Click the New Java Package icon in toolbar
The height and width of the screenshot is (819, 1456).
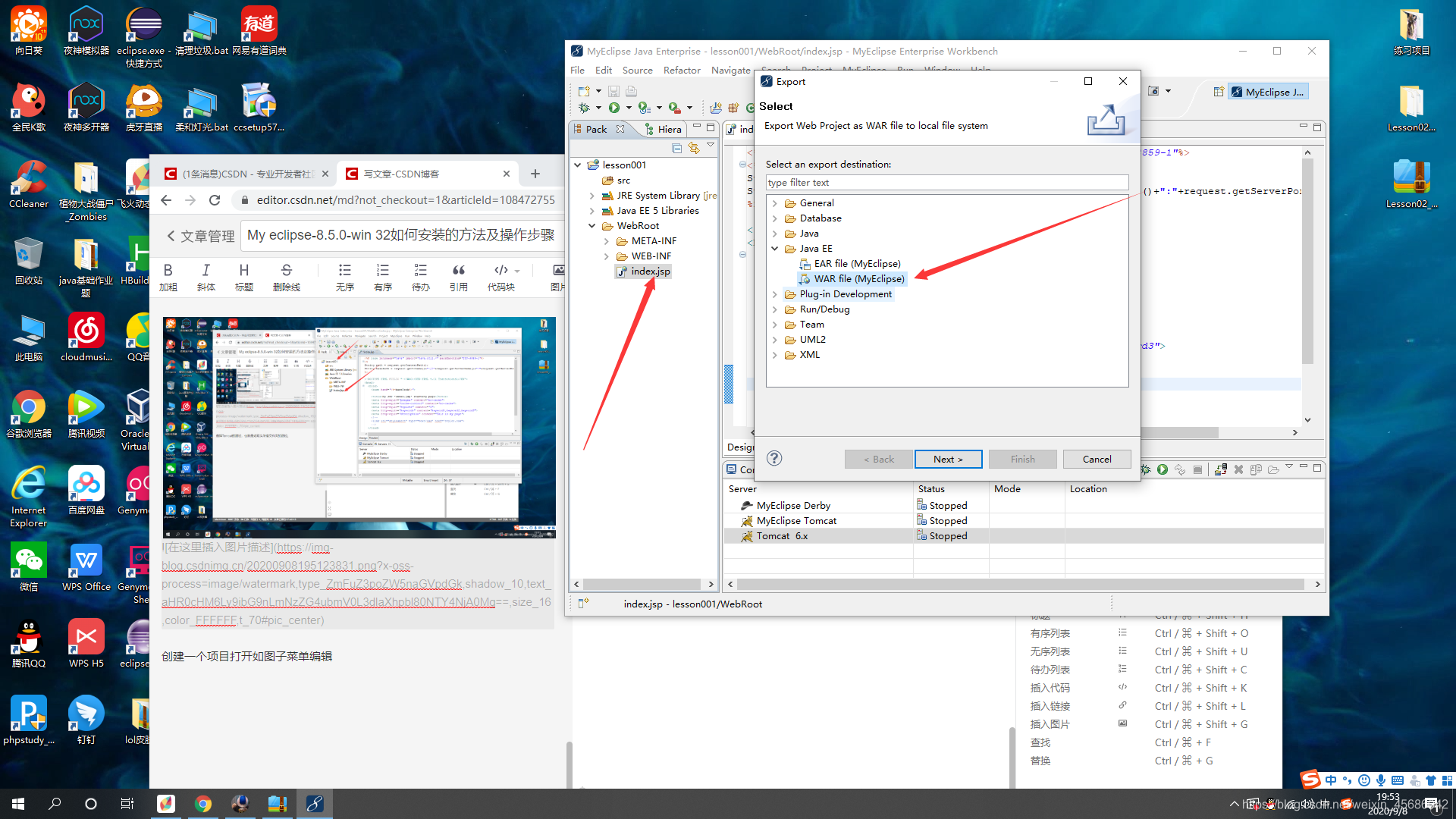pyautogui.click(x=733, y=108)
